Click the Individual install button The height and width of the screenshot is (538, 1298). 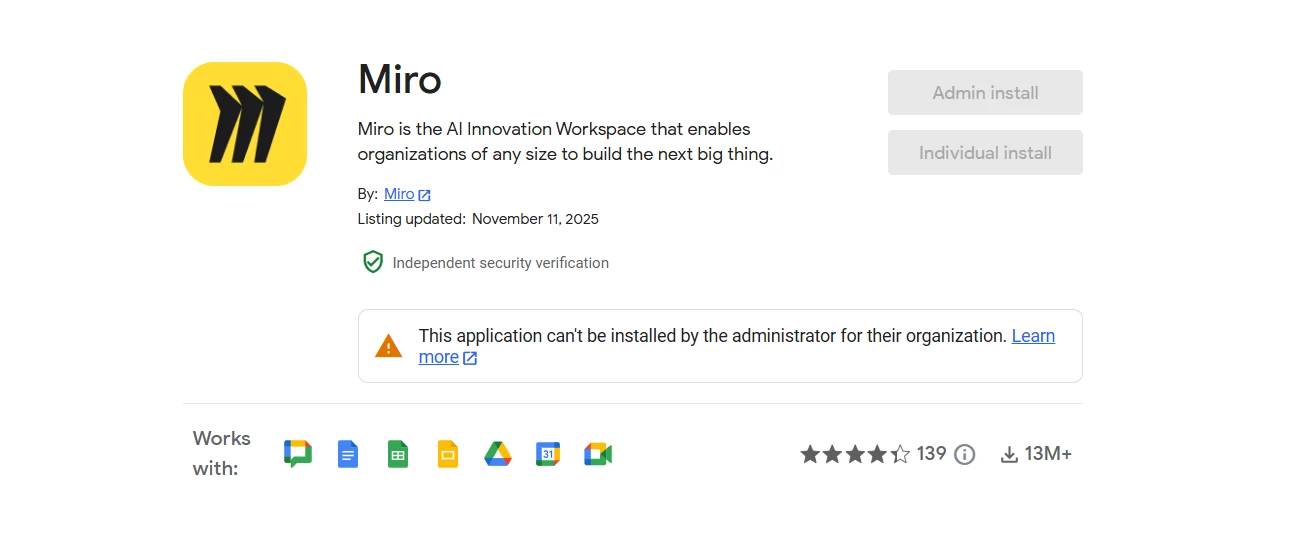985,153
